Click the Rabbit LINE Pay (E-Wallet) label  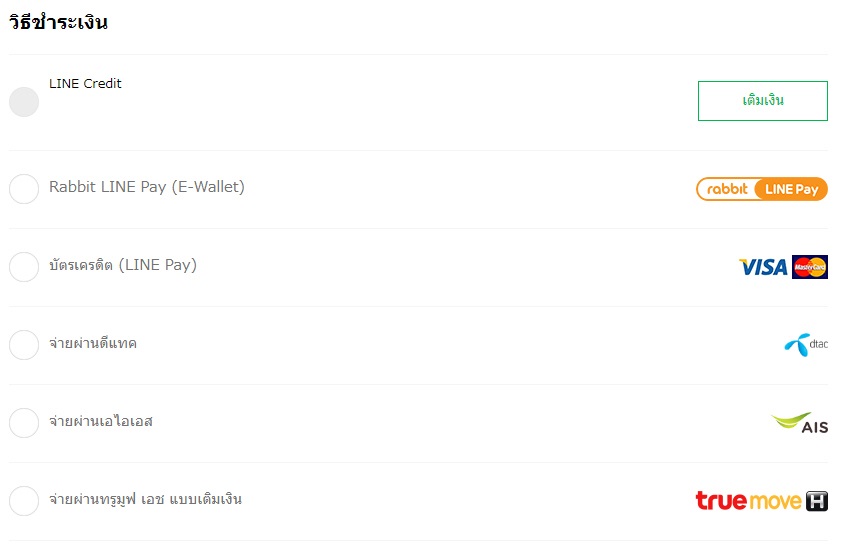(x=147, y=187)
